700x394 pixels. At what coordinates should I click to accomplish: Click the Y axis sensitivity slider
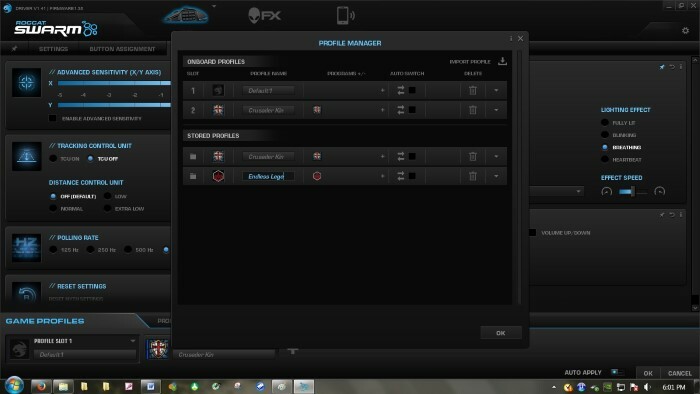coord(114,105)
